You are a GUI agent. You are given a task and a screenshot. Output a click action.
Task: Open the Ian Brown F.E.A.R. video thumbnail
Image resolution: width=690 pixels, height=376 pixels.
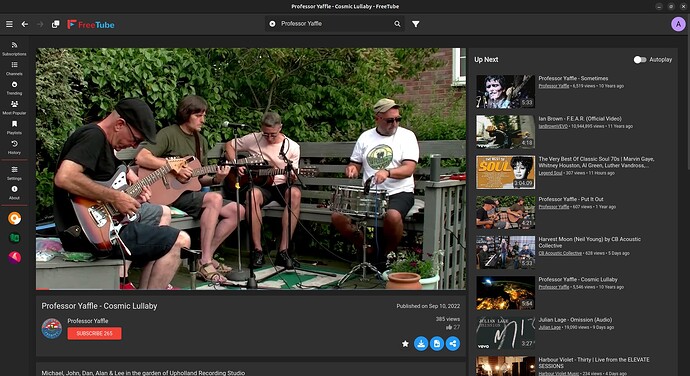pos(505,132)
